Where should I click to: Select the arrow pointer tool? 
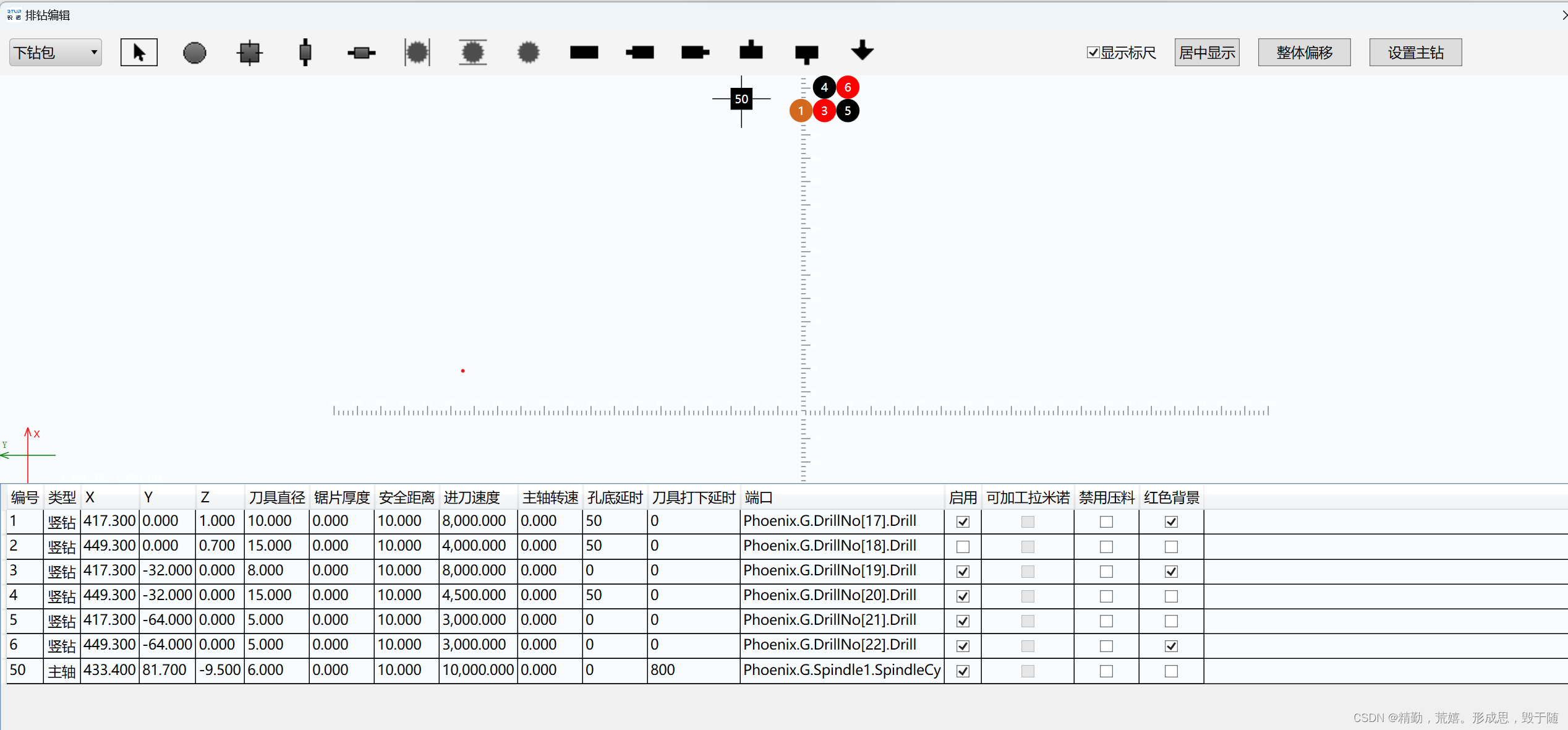click(x=138, y=53)
